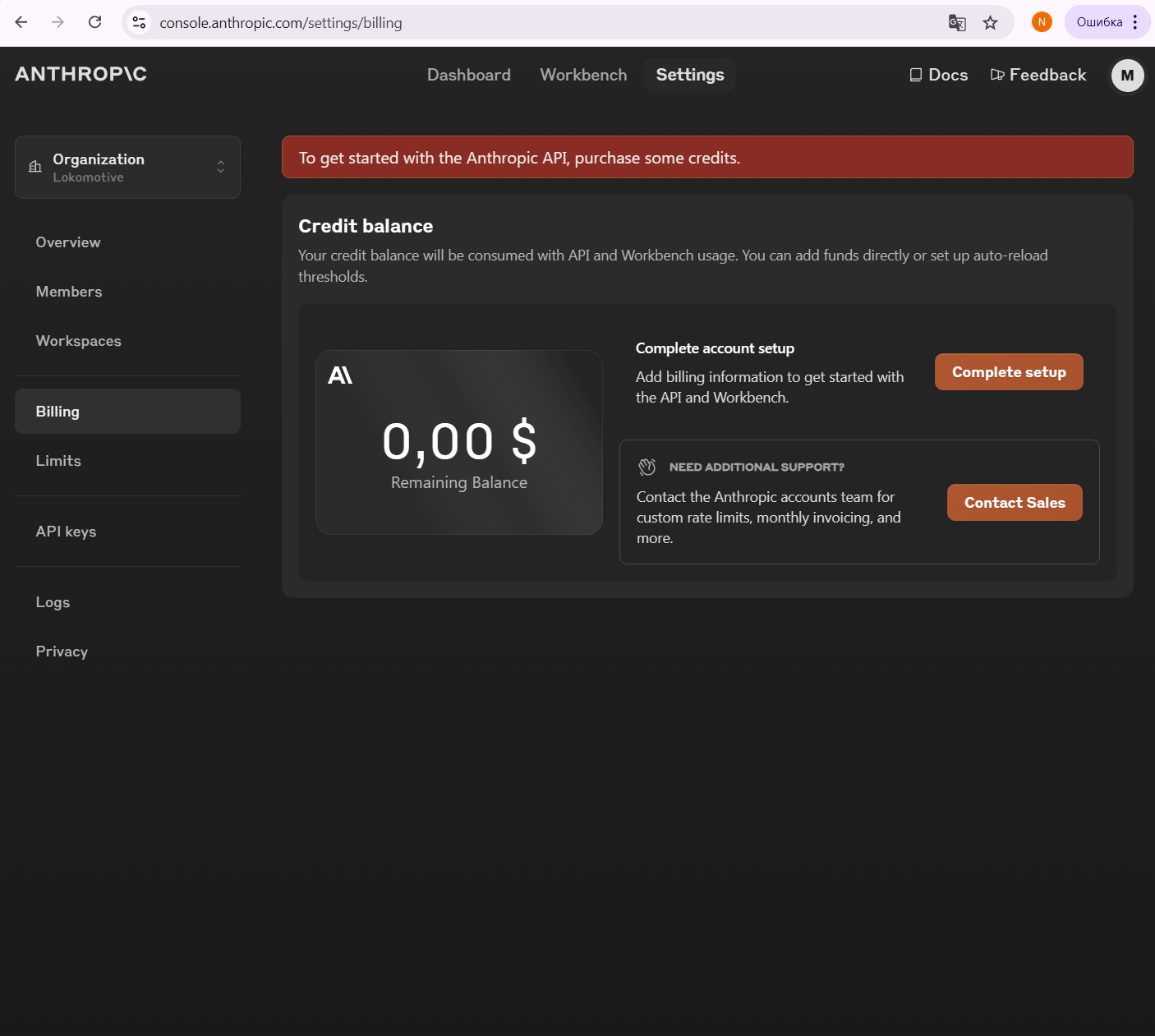Click the Complete setup button
The height and width of the screenshot is (1036, 1155).
(x=1009, y=372)
